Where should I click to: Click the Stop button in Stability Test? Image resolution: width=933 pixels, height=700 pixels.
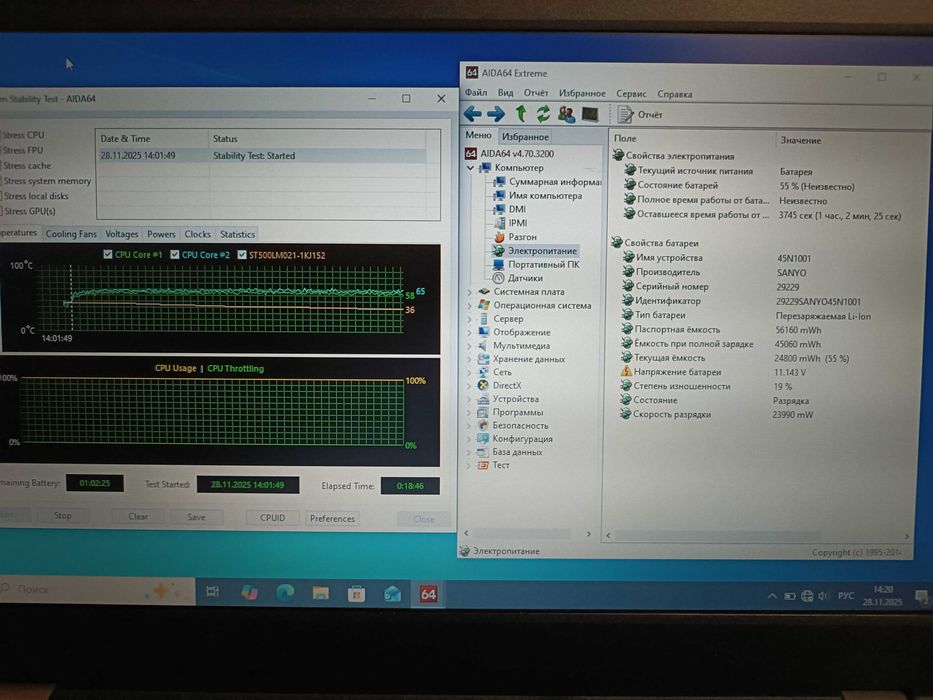tap(62, 515)
